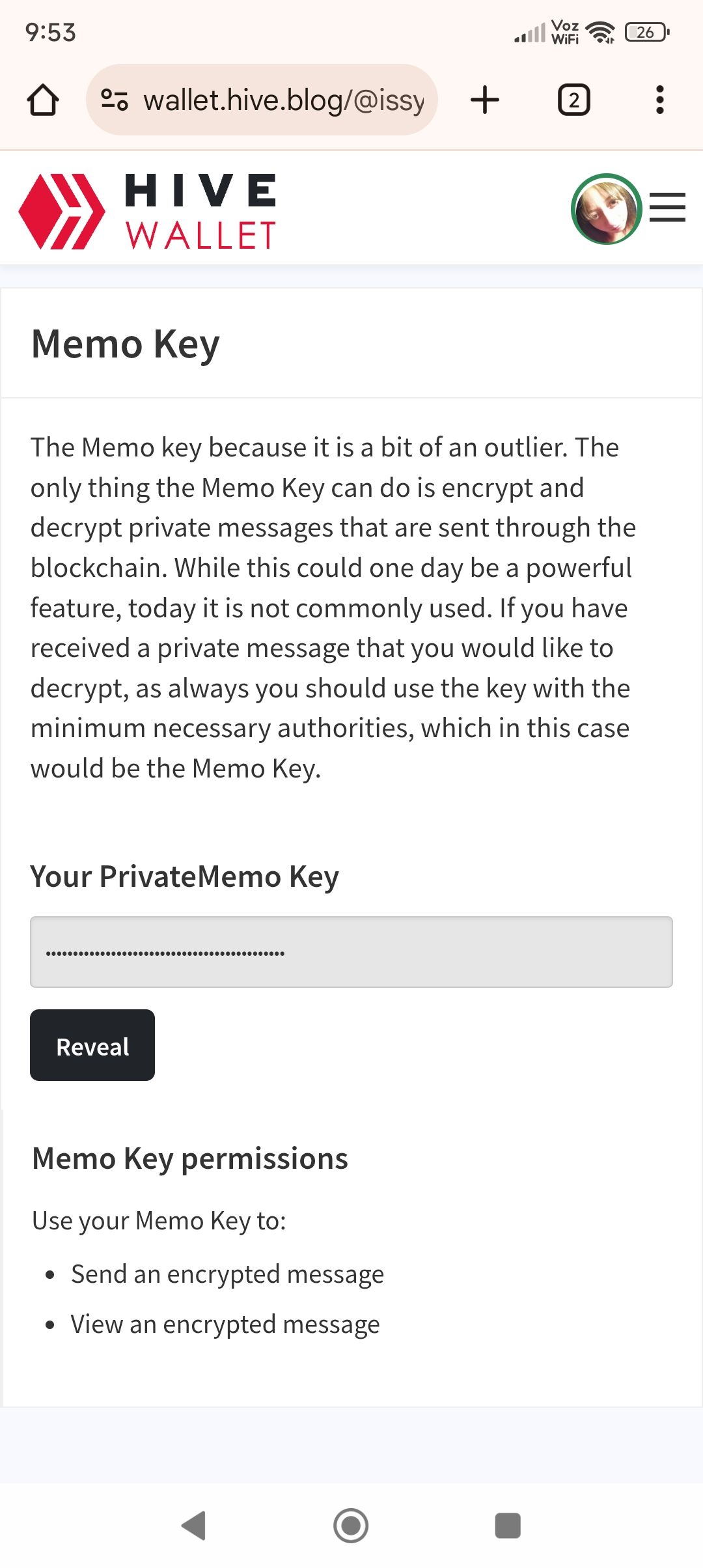Open the tab switcher showing 2 tabs
Screen dimensions: 703x1568
pyautogui.click(x=573, y=100)
